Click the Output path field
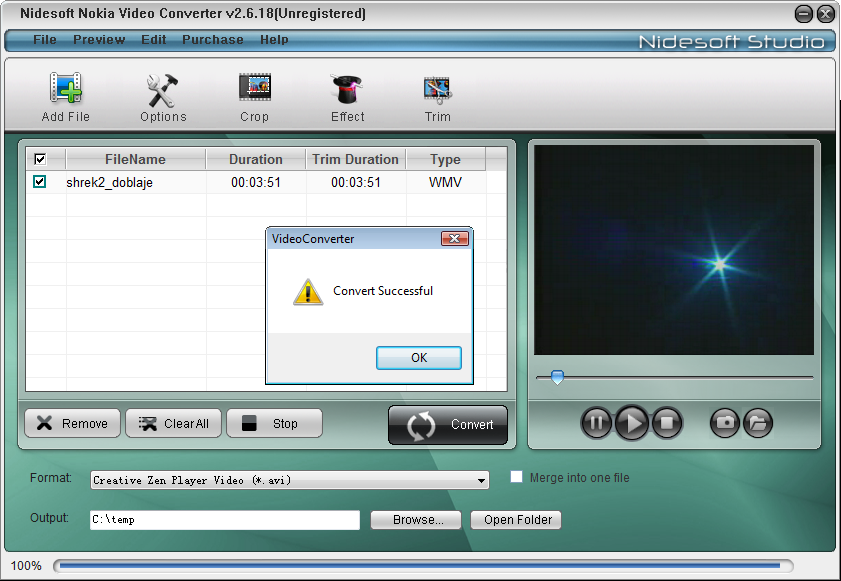The height and width of the screenshot is (581, 841). tap(225, 520)
